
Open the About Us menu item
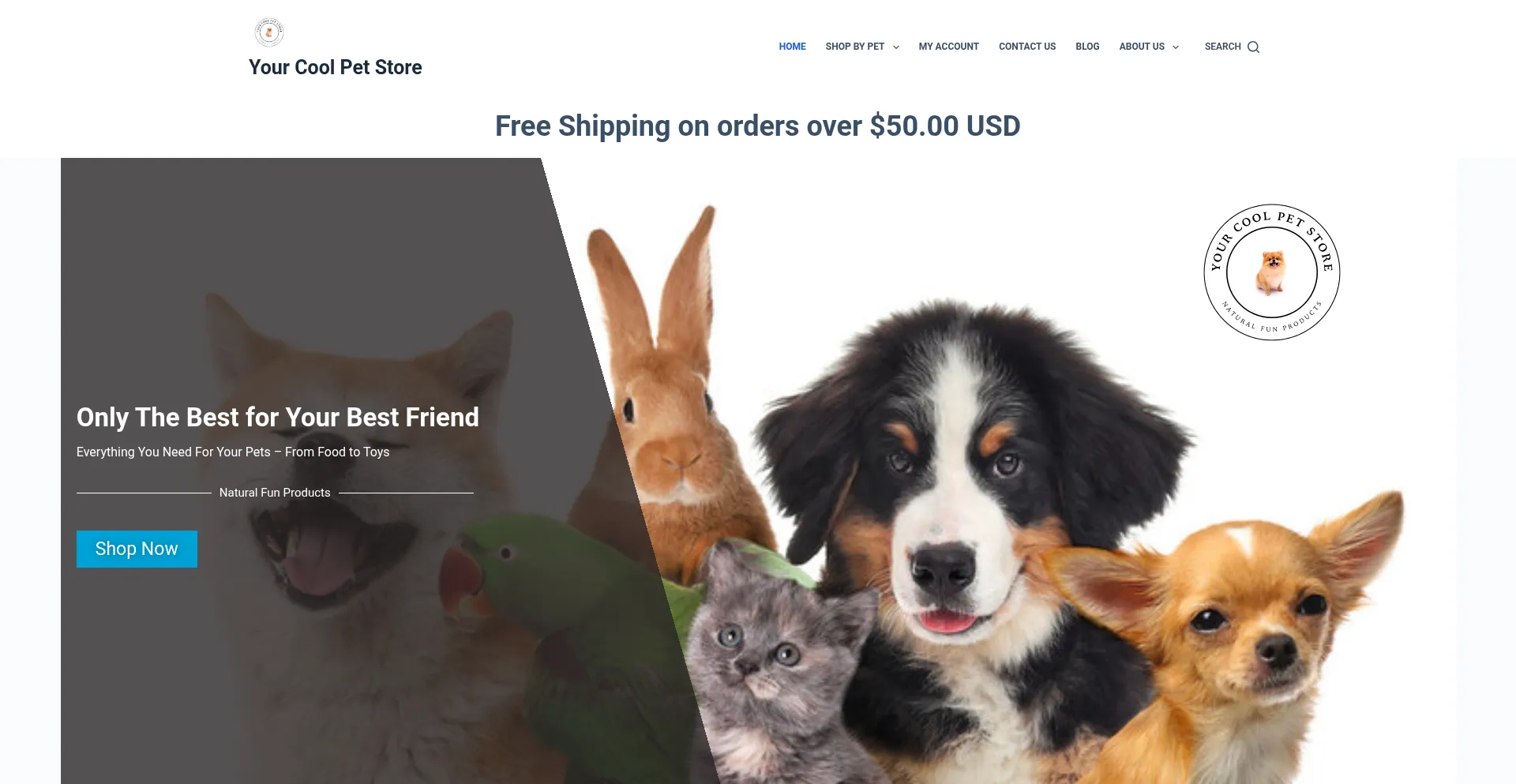pos(1142,47)
